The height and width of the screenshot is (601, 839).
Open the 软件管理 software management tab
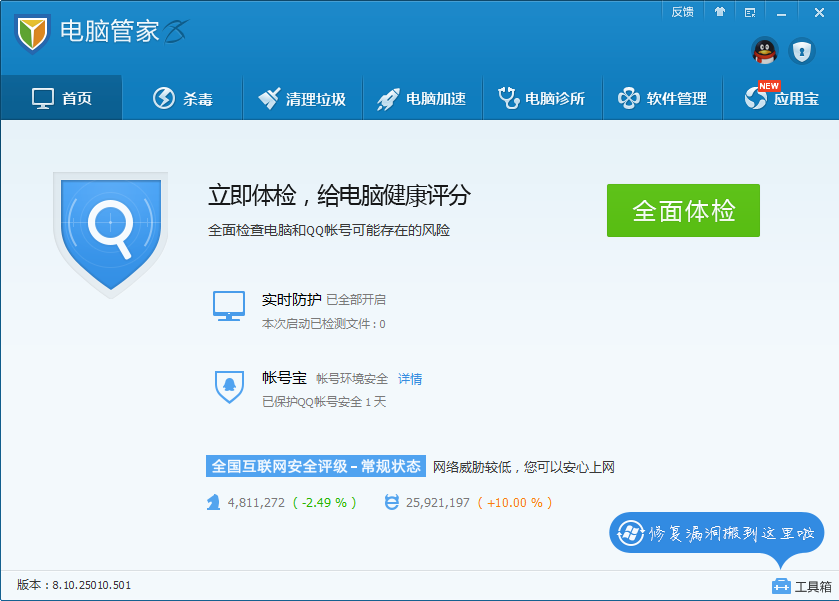tap(662, 98)
